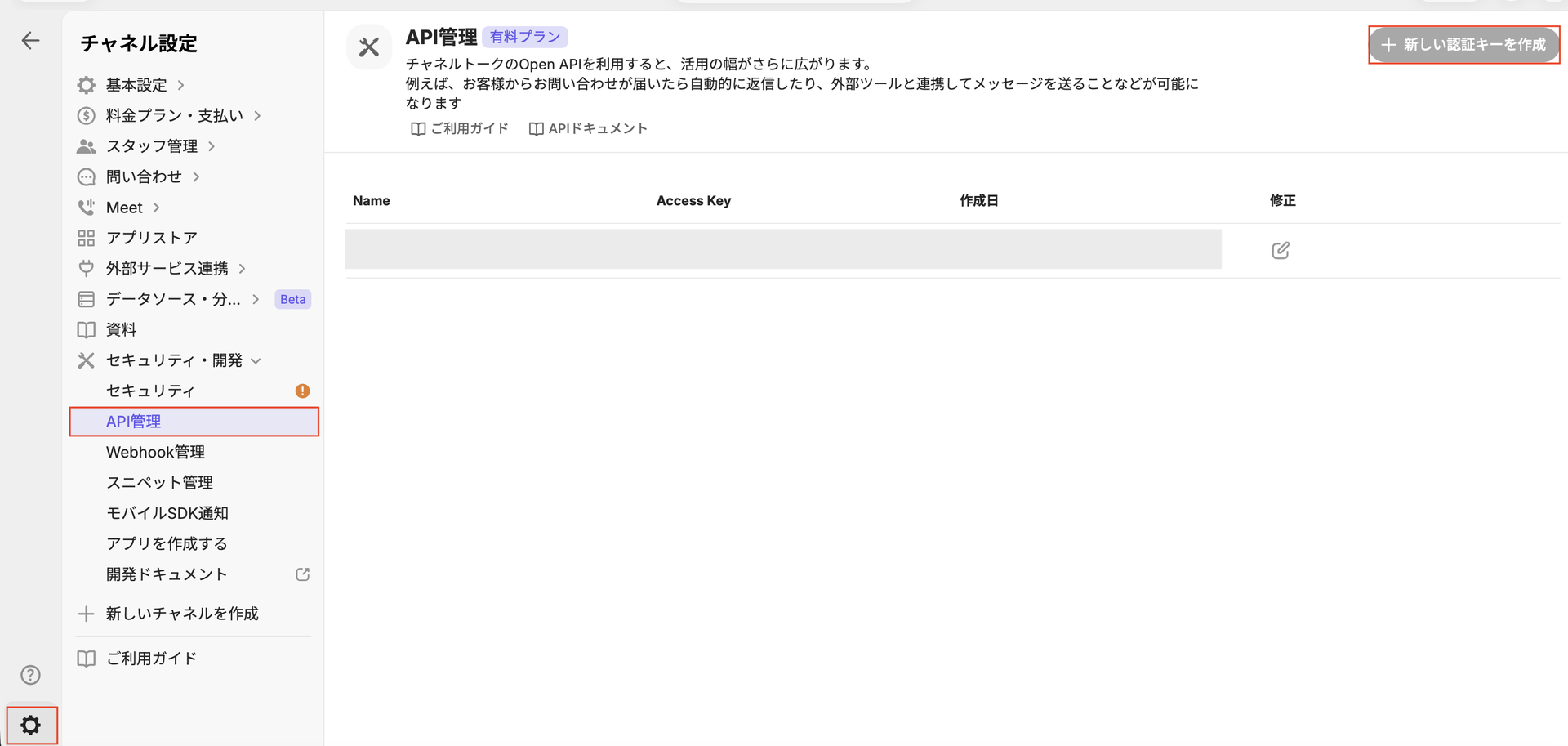Open the ご利用ガイド entry at sidebar bottom

pyautogui.click(x=152, y=659)
